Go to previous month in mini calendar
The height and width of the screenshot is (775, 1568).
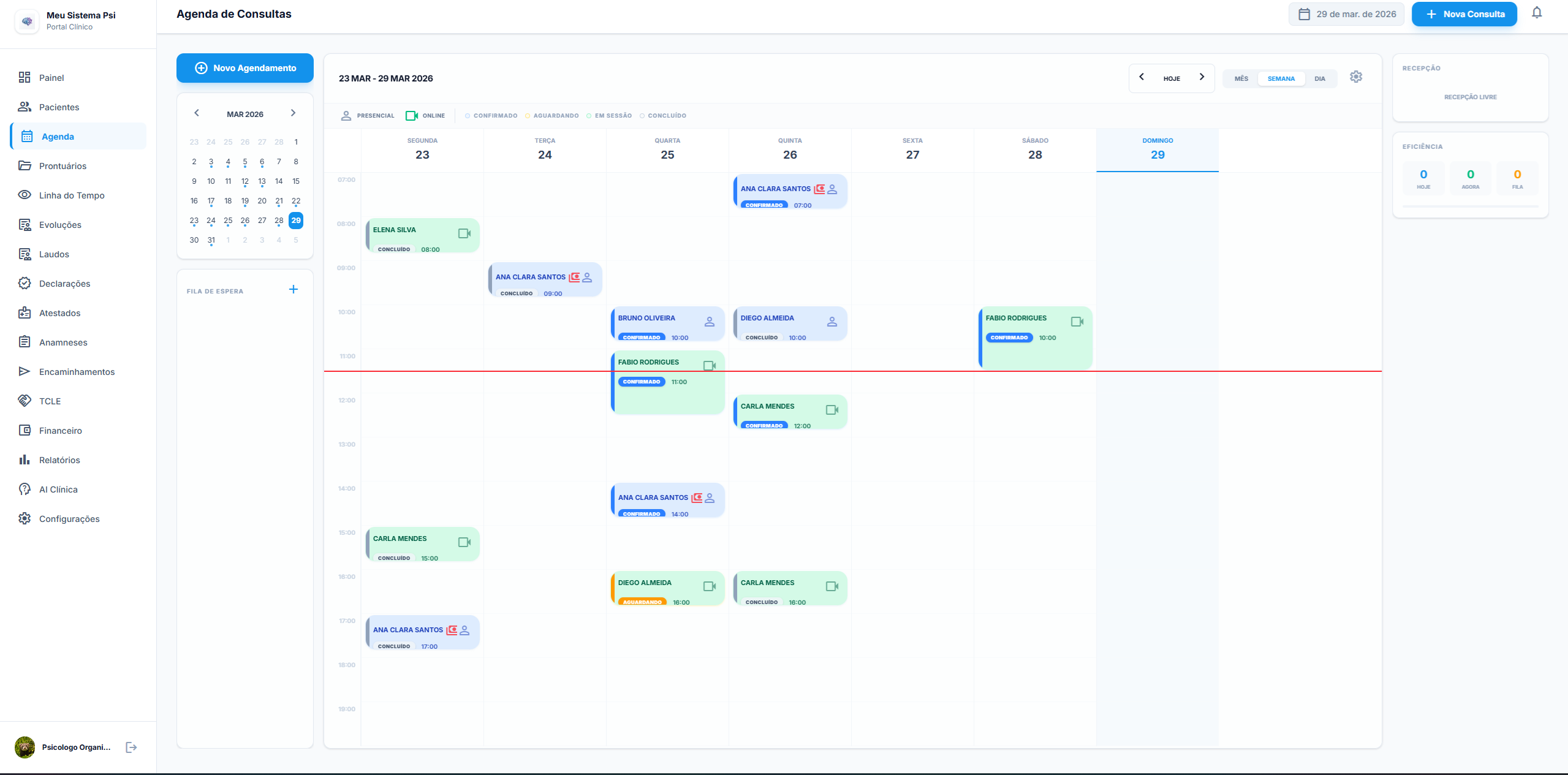(x=197, y=113)
